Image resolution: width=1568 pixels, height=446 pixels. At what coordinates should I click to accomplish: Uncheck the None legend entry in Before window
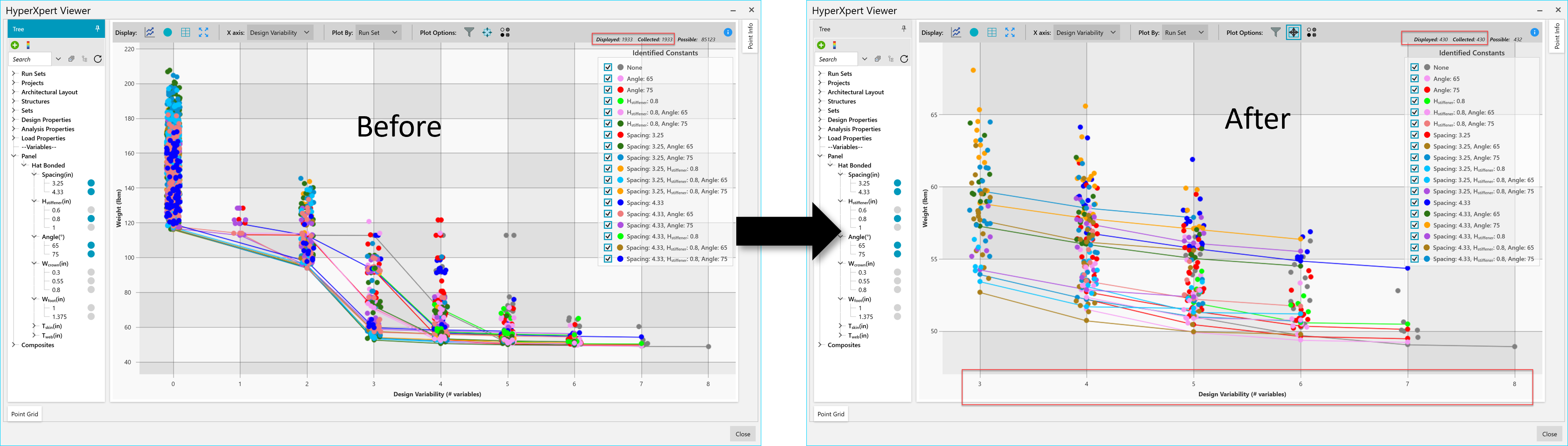(x=608, y=68)
